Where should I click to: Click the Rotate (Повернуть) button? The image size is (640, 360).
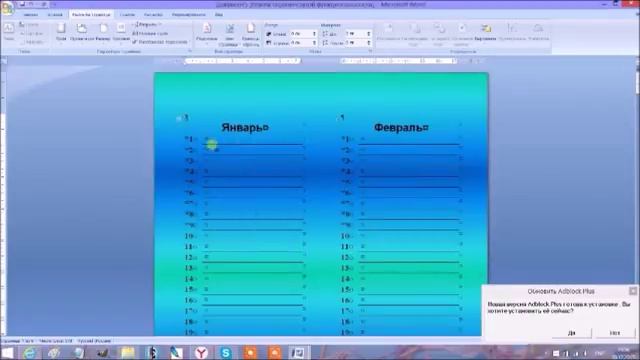[538, 32]
